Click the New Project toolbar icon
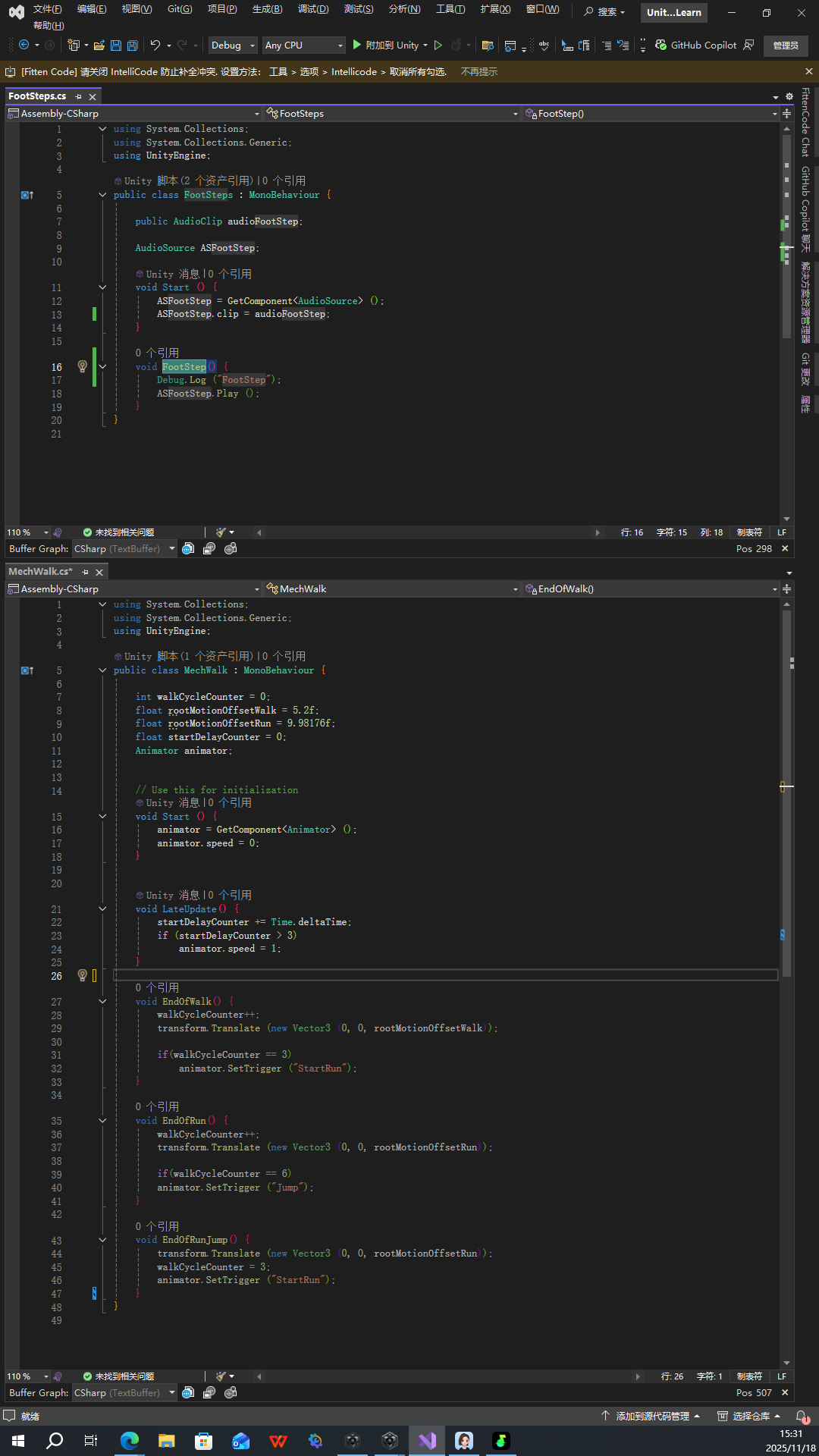The image size is (819, 1456). 74,45
